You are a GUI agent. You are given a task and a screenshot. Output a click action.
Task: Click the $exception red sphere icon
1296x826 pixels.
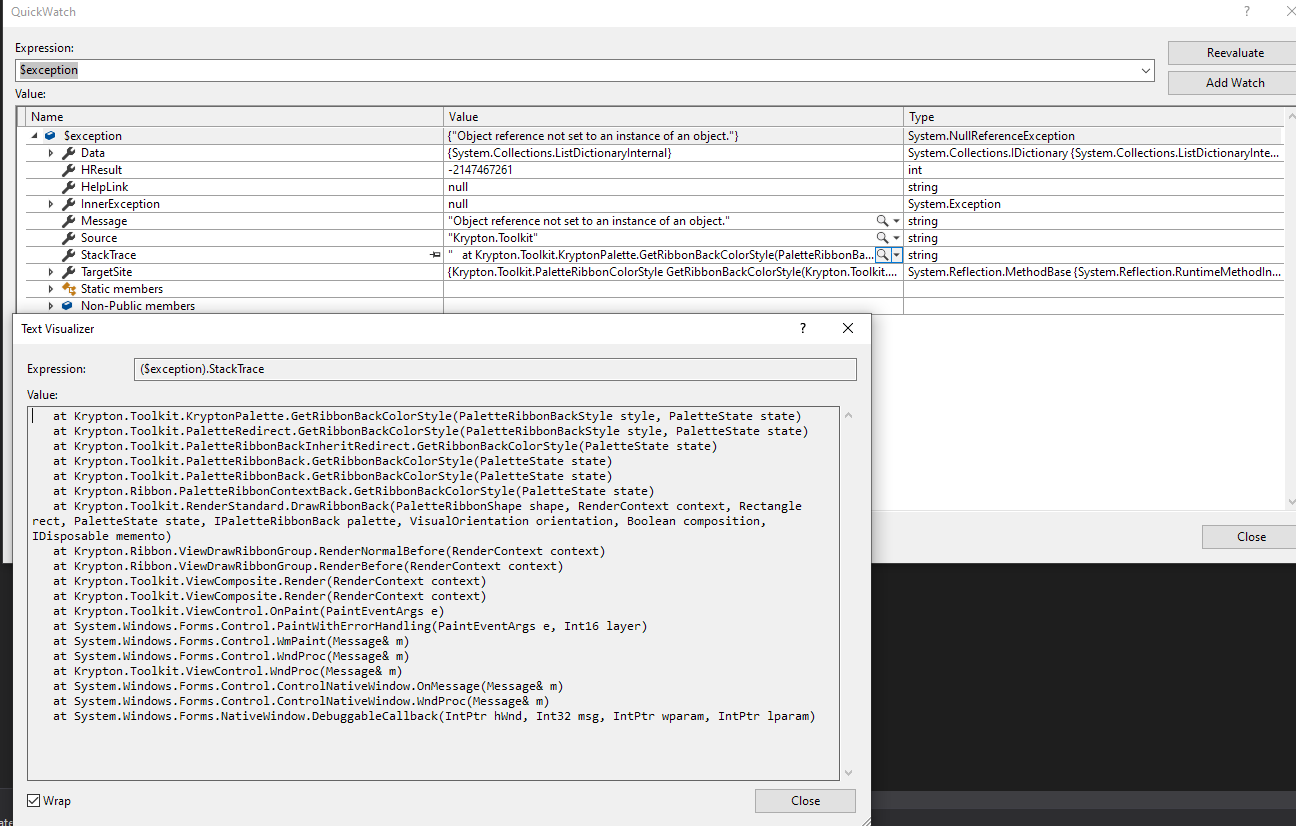coord(48,135)
